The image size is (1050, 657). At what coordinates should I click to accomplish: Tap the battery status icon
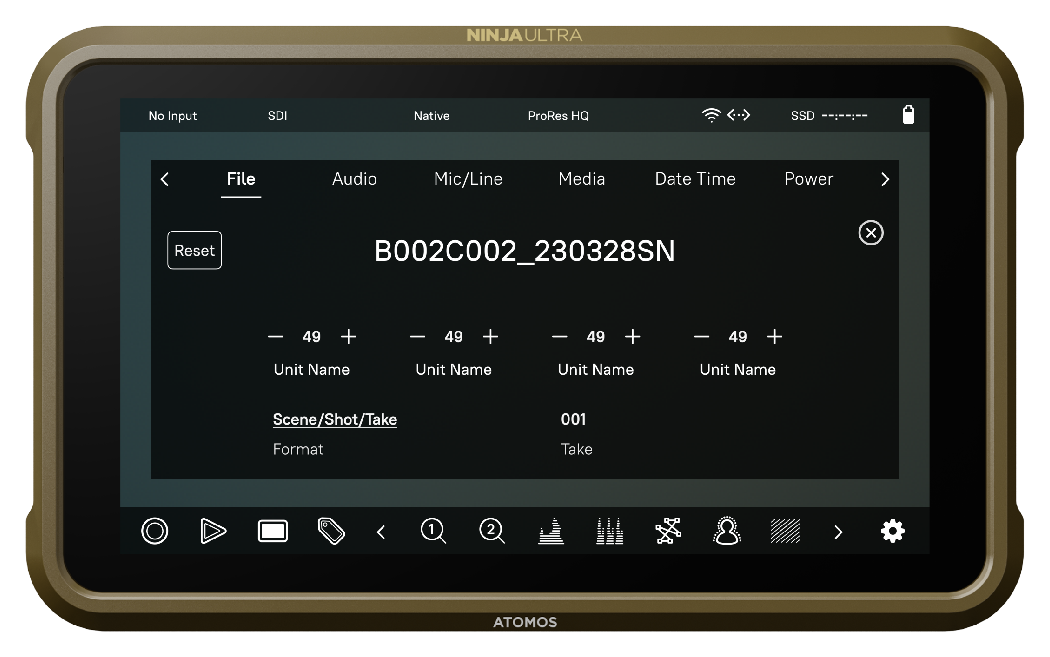[x=908, y=115]
